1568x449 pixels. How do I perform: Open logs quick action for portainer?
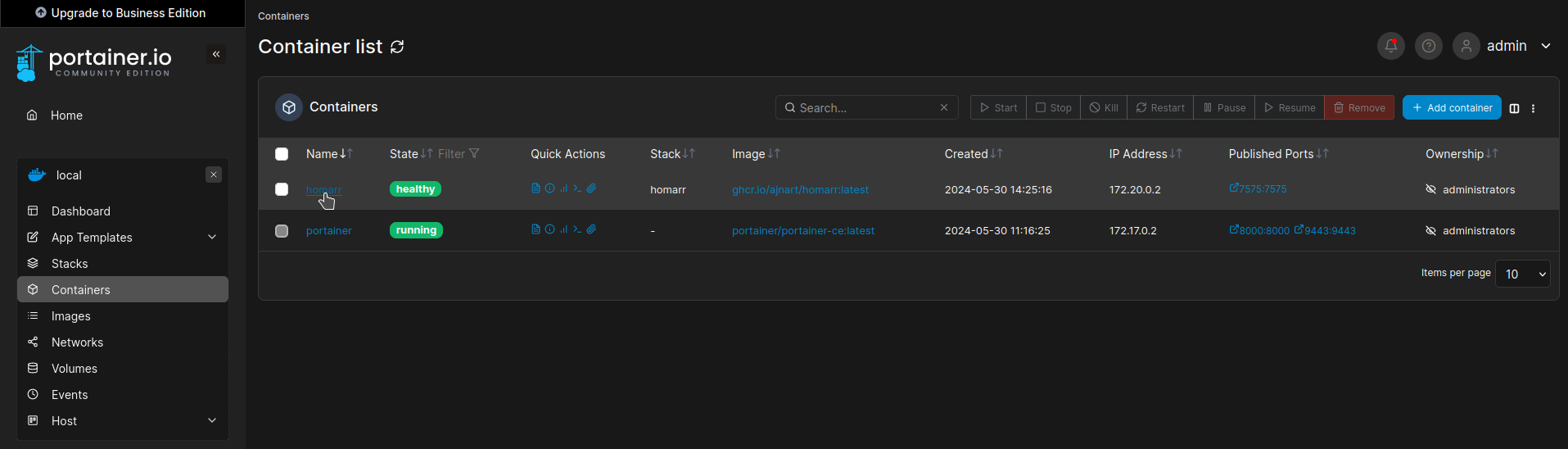coord(535,229)
